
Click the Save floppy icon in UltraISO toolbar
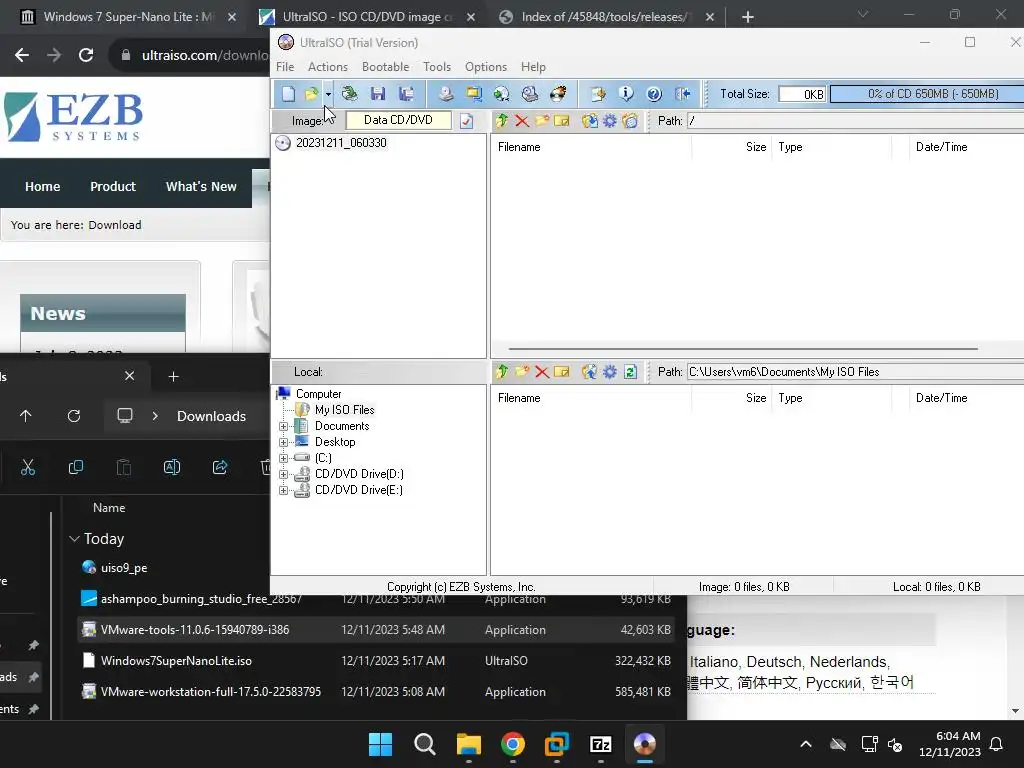click(378, 94)
